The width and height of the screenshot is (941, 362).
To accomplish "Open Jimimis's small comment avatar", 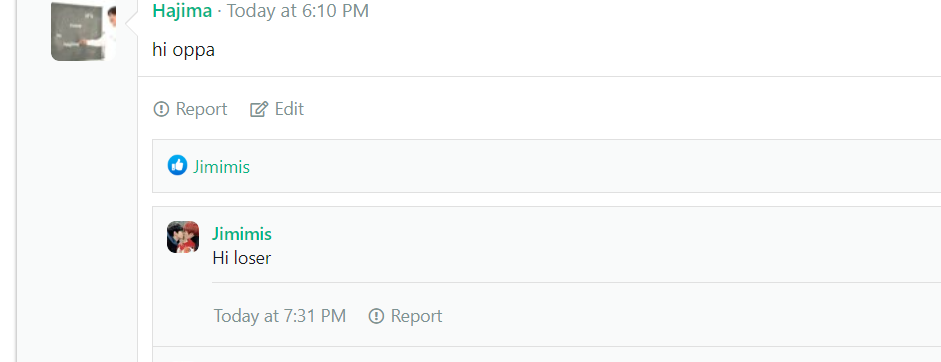I will [183, 237].
